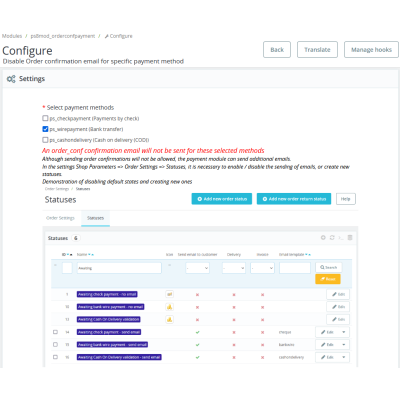Open the Send email to customer filter dropdown
Screen dimensions: 400x400
[x=197, y=268]
